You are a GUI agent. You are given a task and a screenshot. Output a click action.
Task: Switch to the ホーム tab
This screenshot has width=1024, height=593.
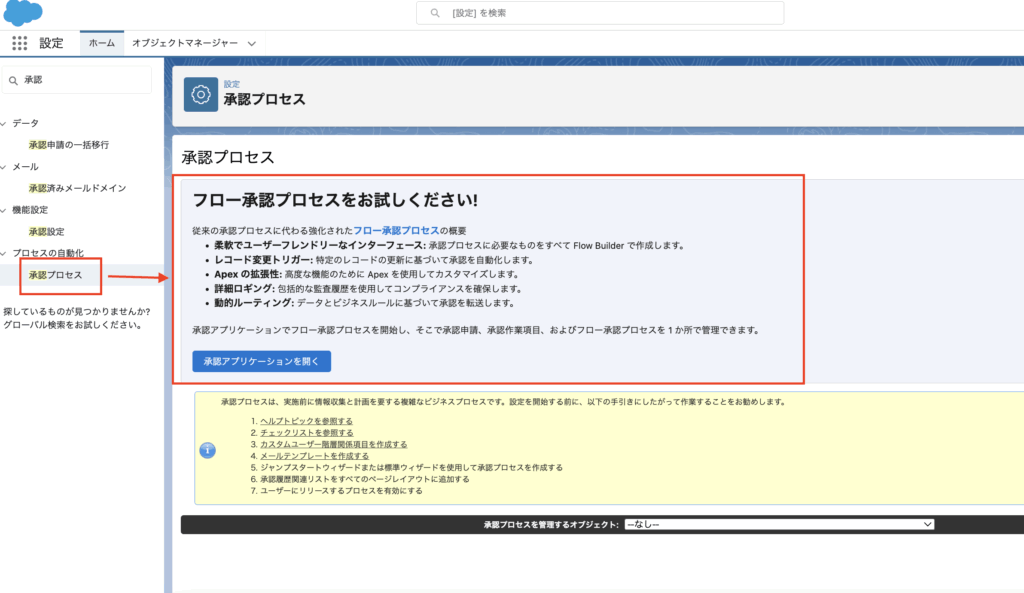tap(101, 44)
